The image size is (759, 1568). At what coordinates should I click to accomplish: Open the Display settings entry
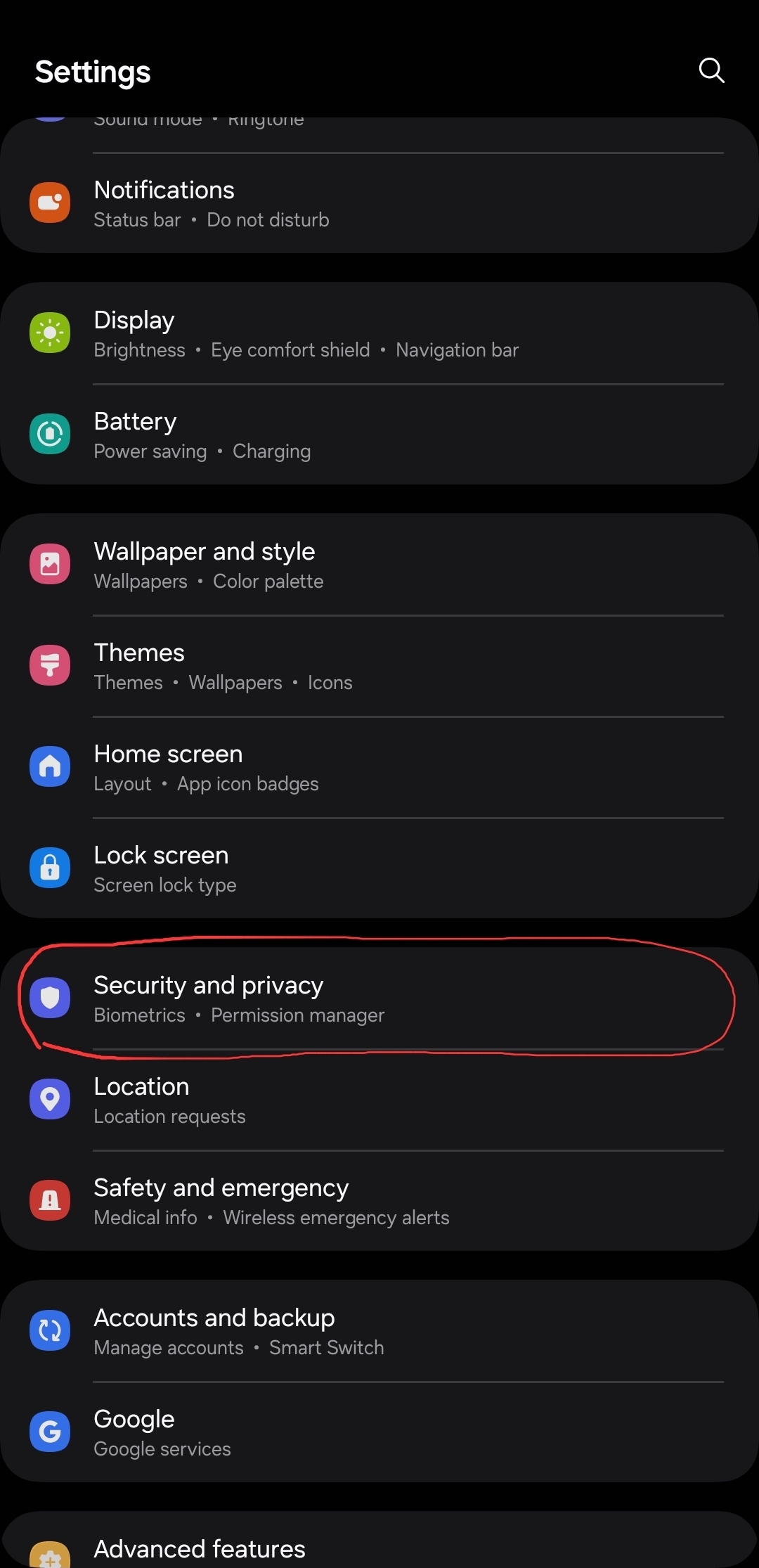pos(379,333)
